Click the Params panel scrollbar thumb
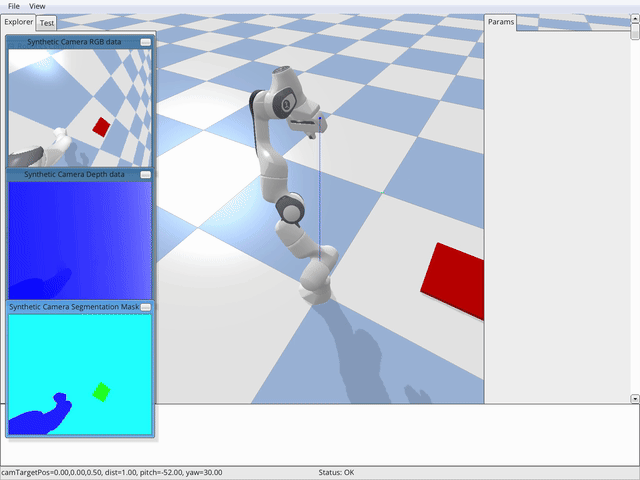The width and height of the screenshot is (640, 480). click(x=635, y=31)
